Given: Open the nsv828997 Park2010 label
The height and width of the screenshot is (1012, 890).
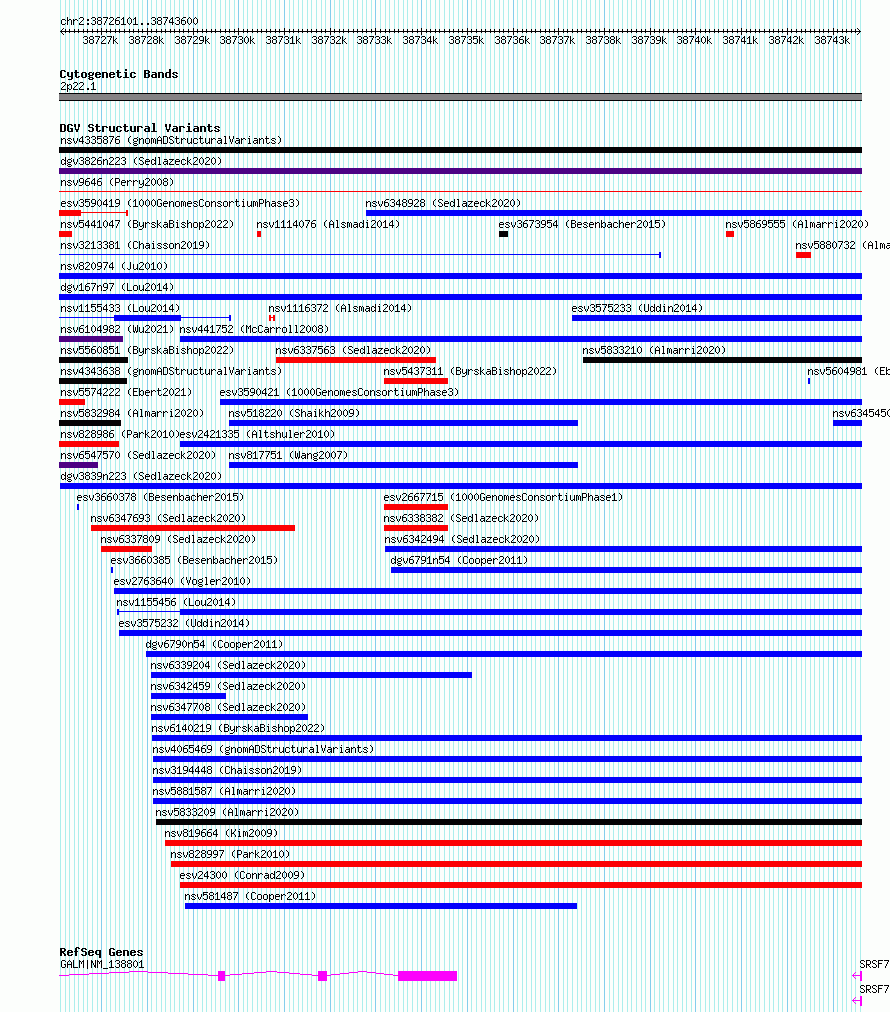Looking at the screenshot, I should [x=230, y=853].
